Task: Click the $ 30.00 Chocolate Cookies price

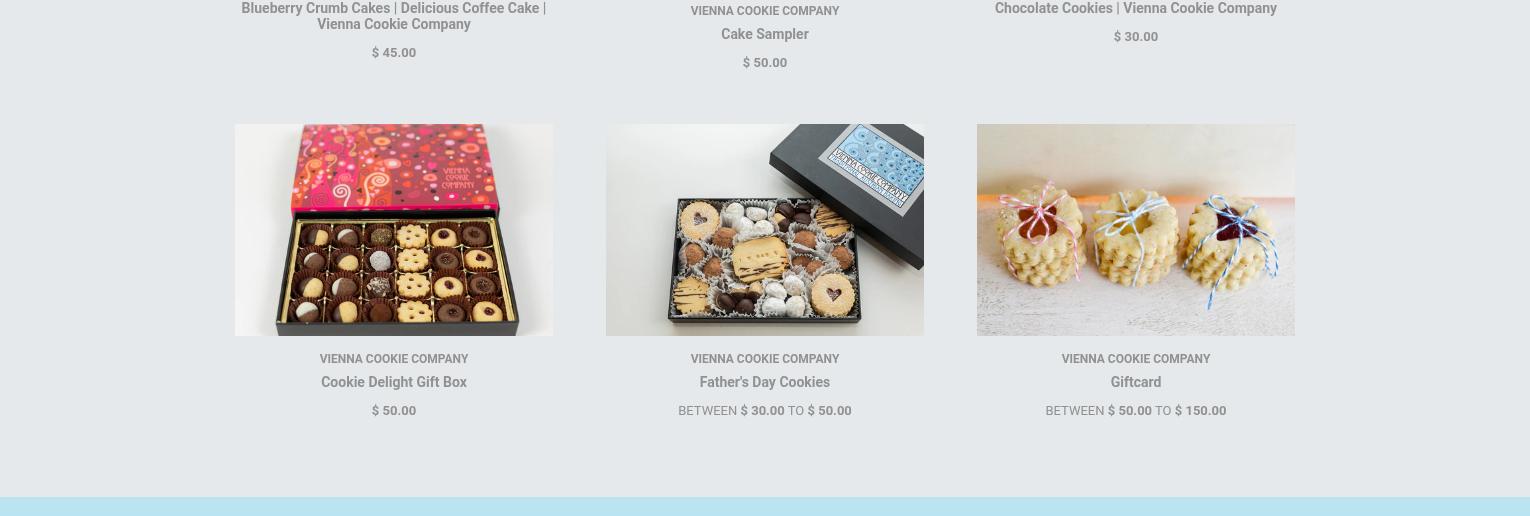Action: pyautogui.click(x=1136, y=37)
